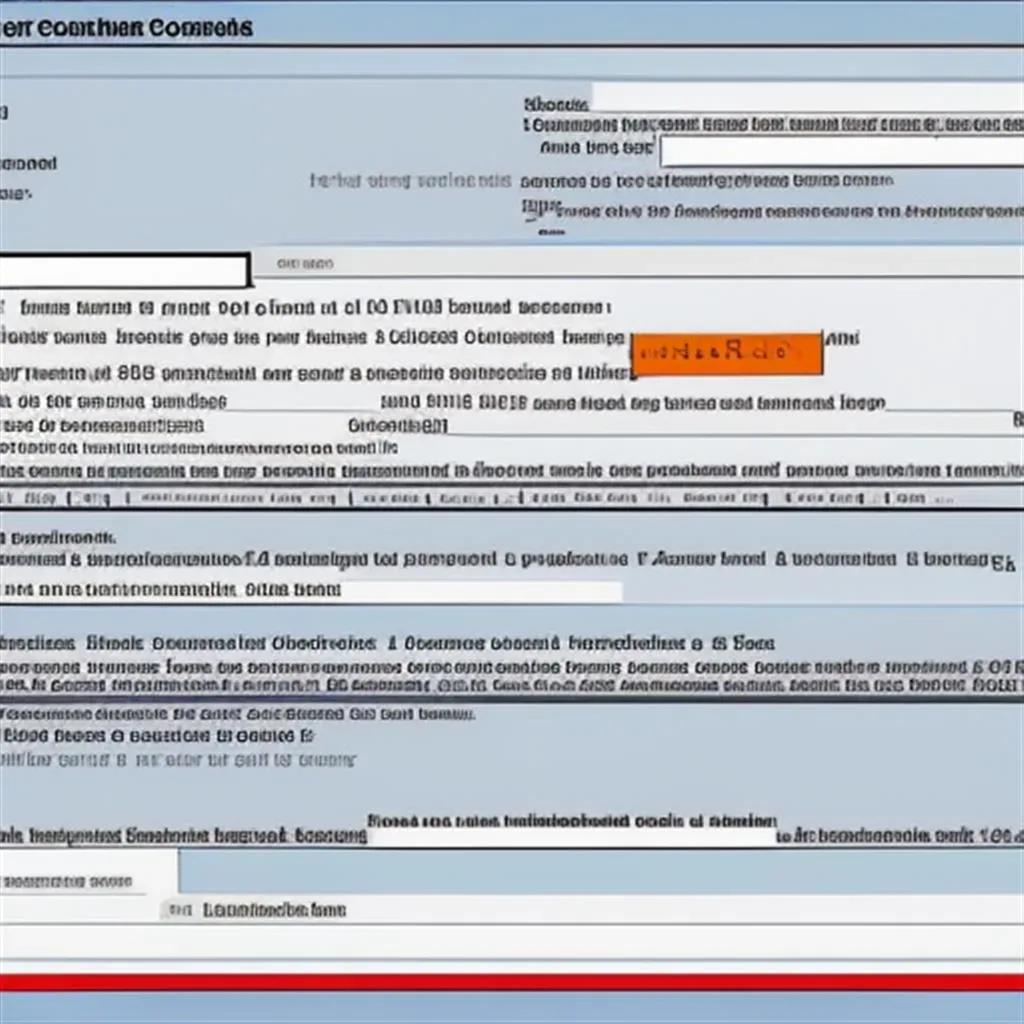Click the underlined field left of the center line

point(300,402)
